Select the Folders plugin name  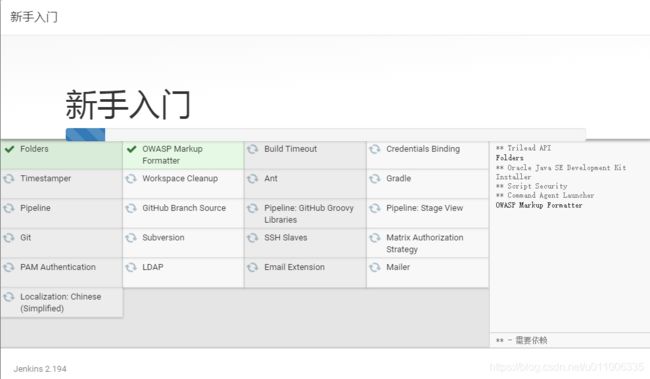[34, 149]
